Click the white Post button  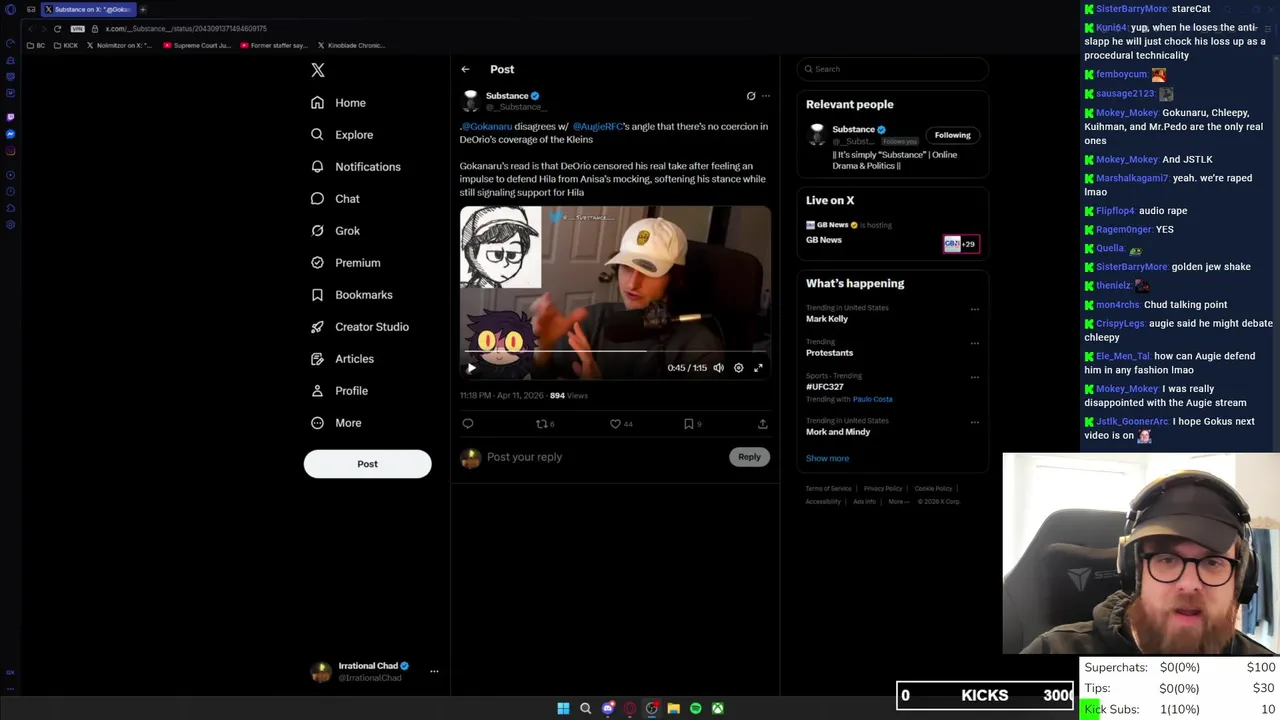[x=367, y=464]
